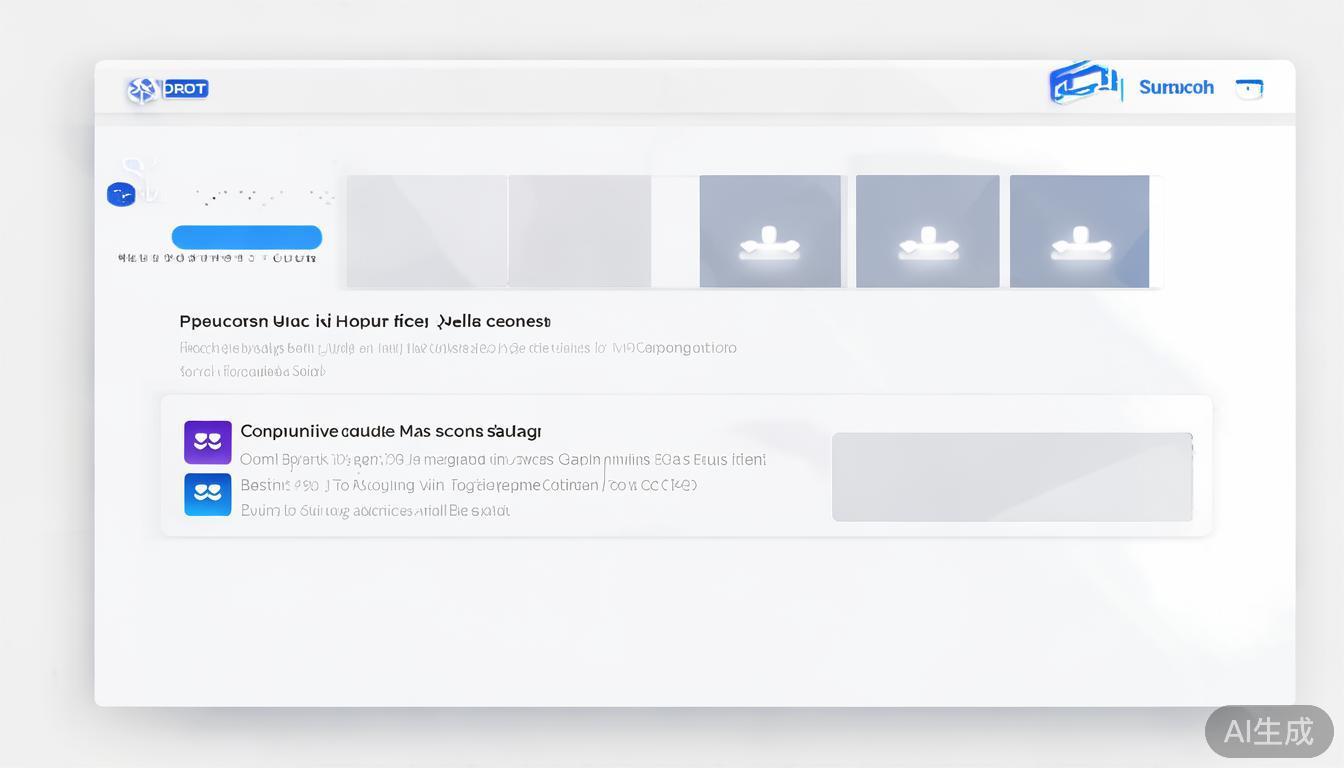This screenshot has width=1344, height=768.
Task: Open the second light gray thumbnail
Action: [580, 231]
